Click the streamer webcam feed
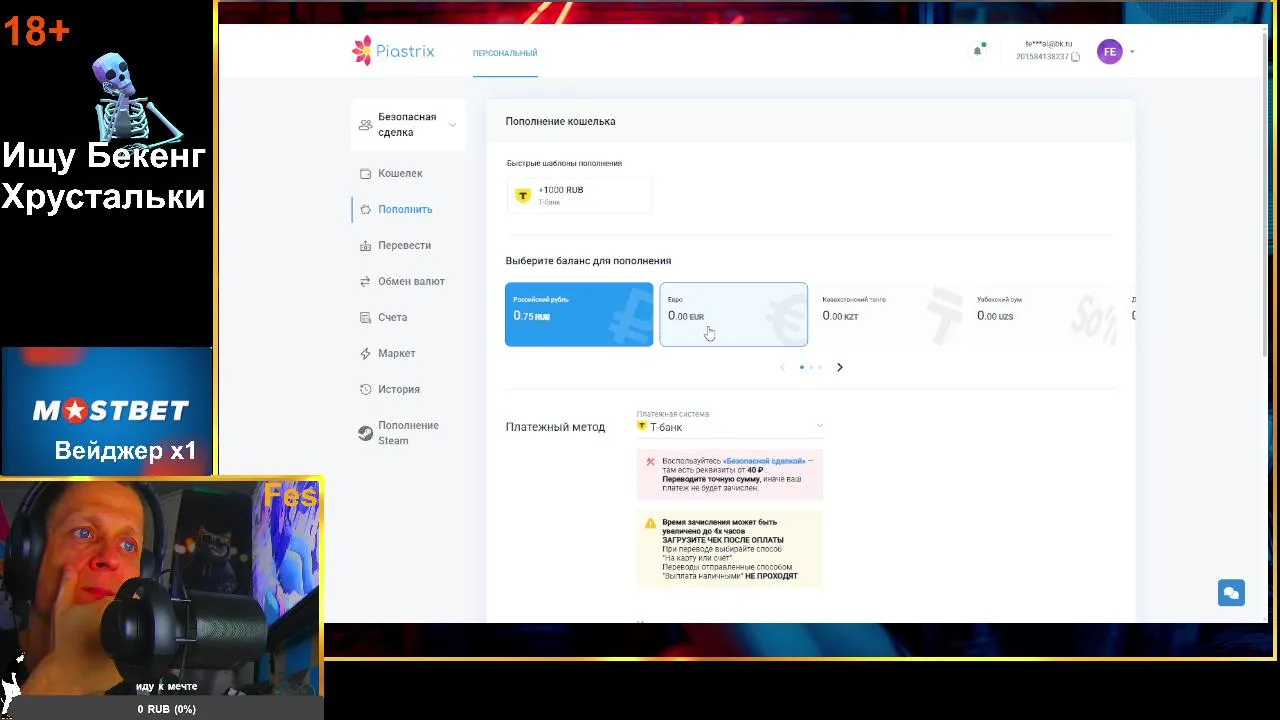The width and height of the screenshot is (1280, 720). 160,586
